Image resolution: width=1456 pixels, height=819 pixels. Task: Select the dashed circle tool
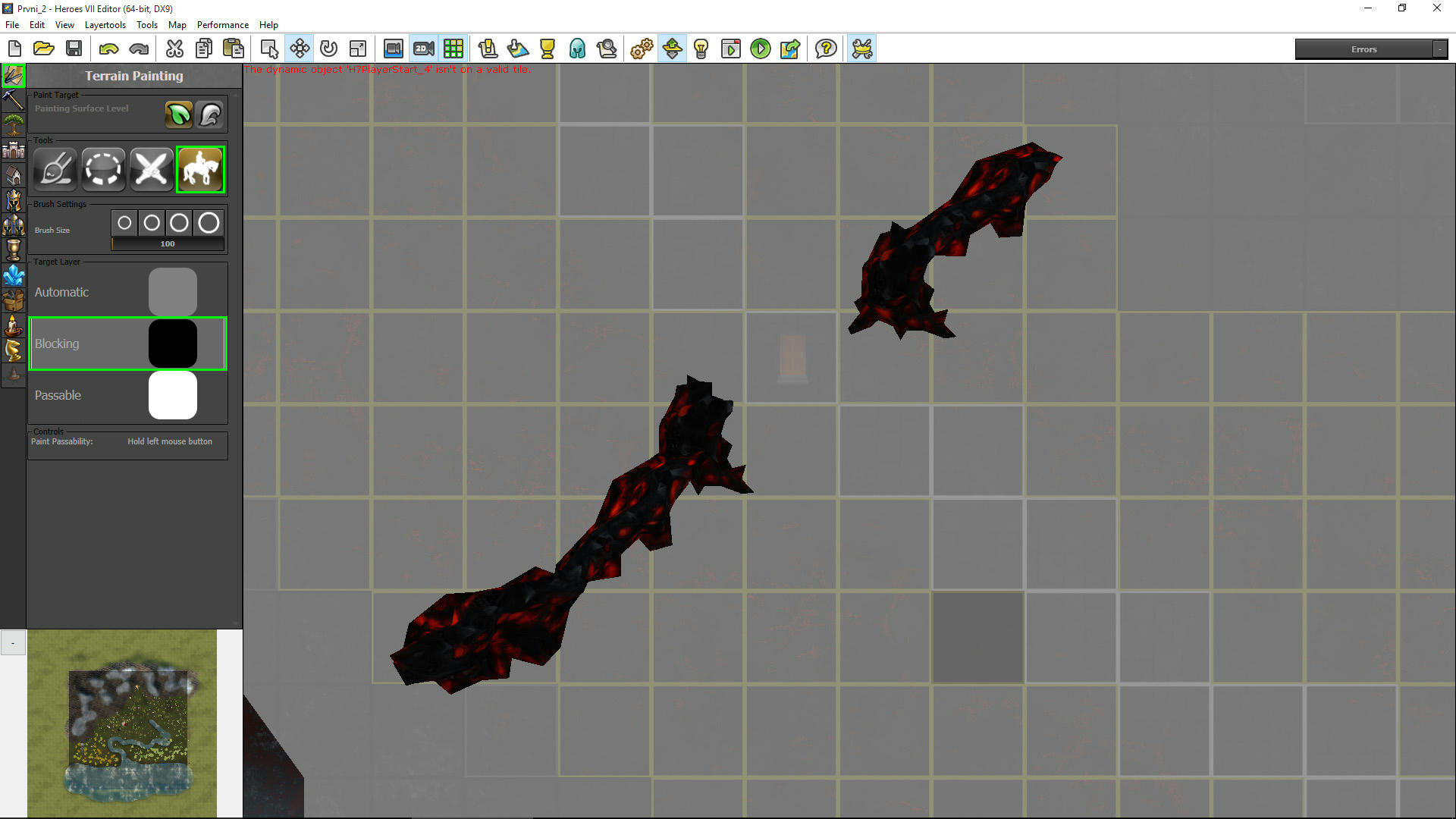click(x=103, y=168)
